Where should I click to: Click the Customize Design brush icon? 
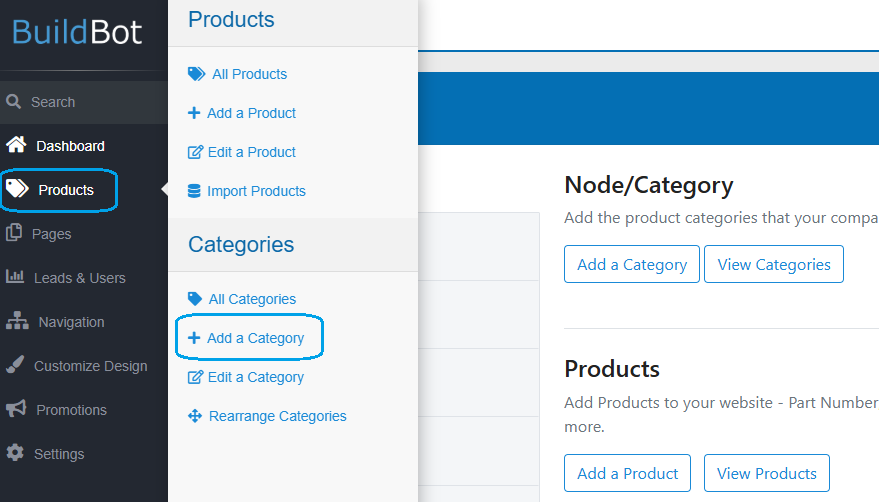(15, 365)
